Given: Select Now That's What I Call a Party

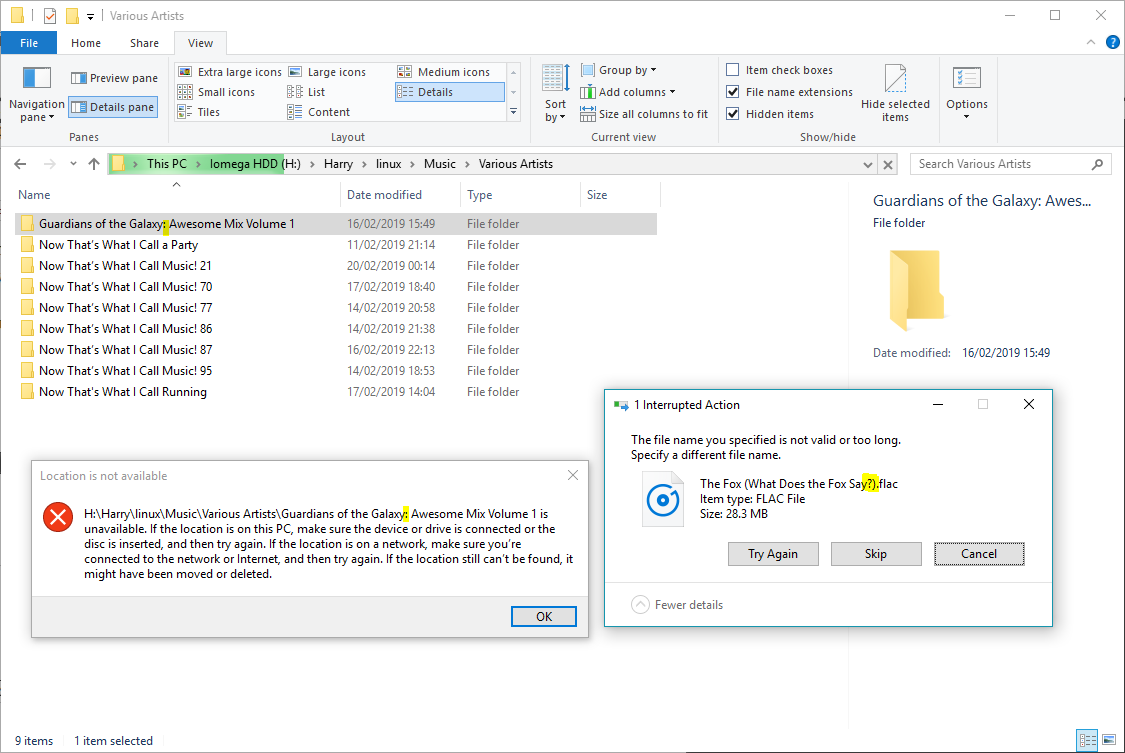Looking at the screenshot, I should pos(336,245).
